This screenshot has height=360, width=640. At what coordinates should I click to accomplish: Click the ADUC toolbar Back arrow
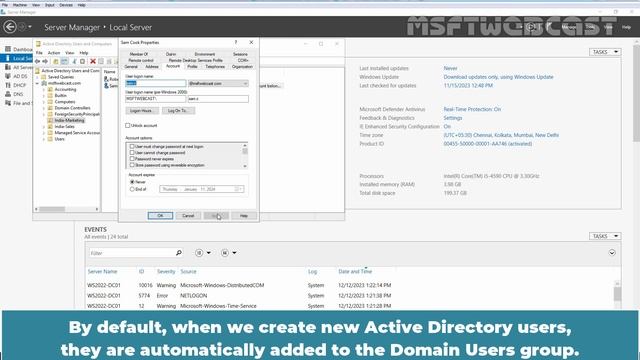38,61
